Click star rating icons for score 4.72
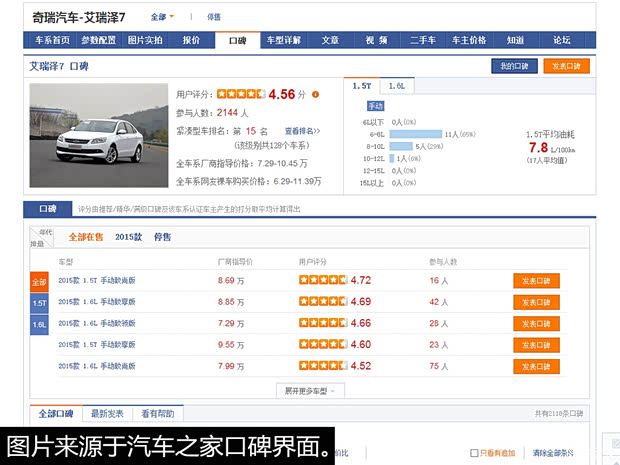This screenshot has width=620, height=465. pyautogui.click(x=323, y=281)
